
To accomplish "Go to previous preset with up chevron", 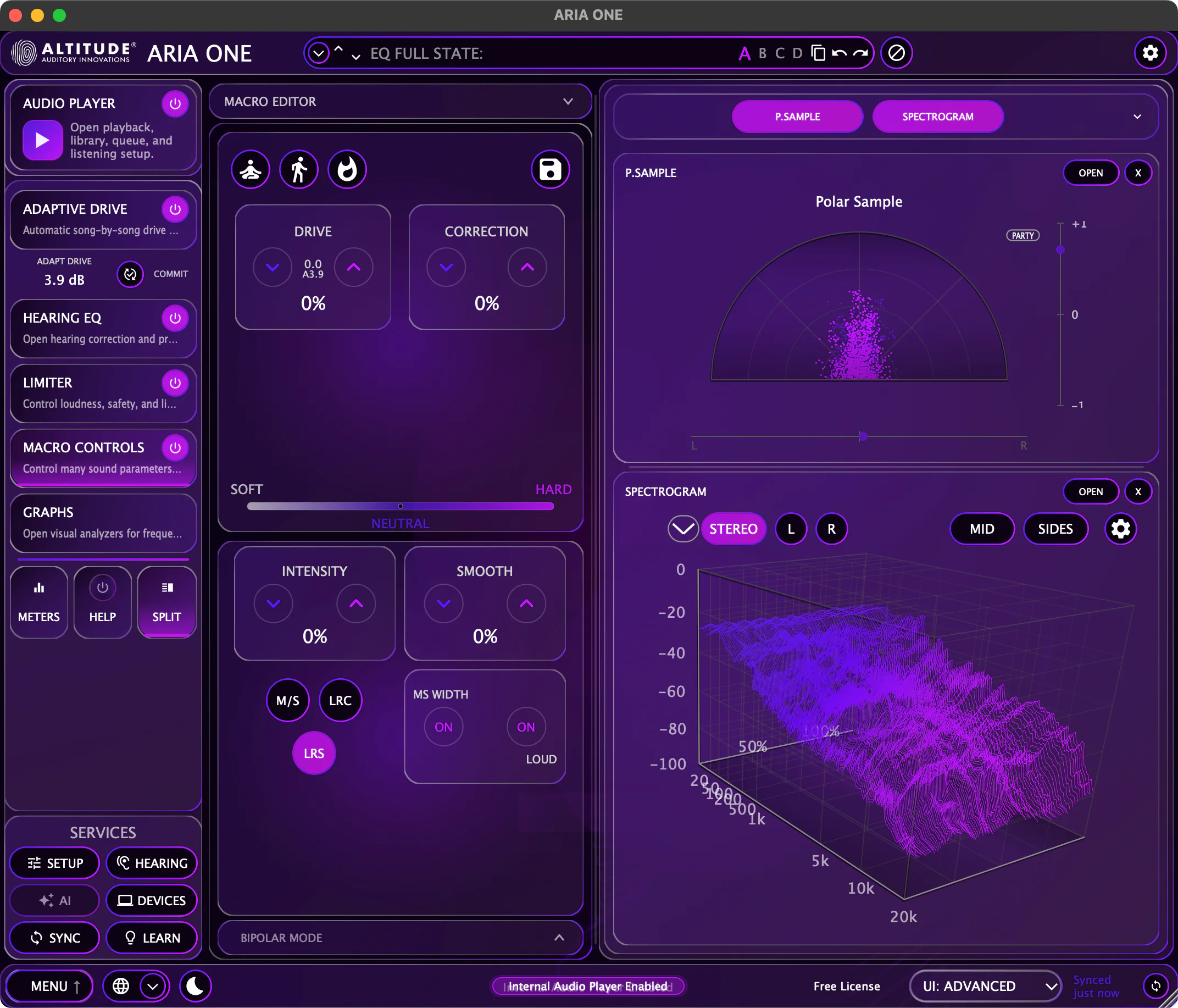I will (338, 48).
